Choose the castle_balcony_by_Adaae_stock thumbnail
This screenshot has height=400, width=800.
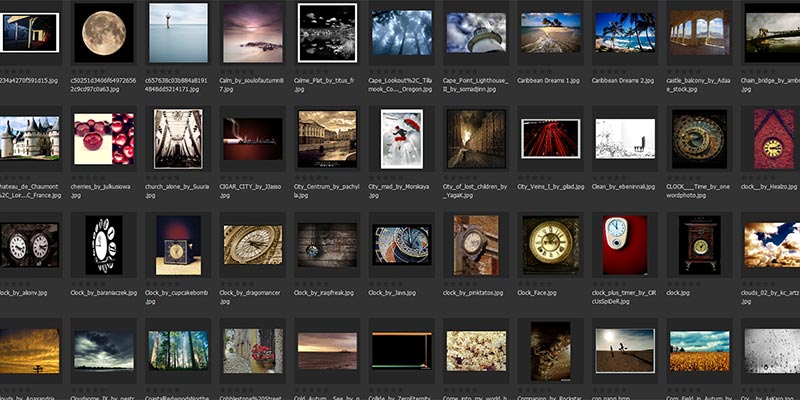click(700, 33)
